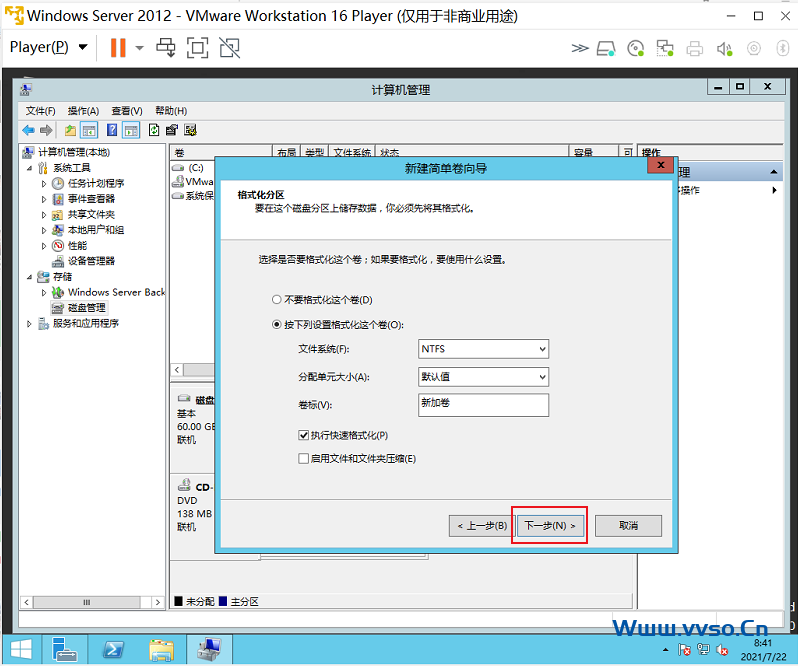Click the double-chevron expand devices icon
Image resolution: width=798 pixels, height=666 pixels.
click(580, 48)
